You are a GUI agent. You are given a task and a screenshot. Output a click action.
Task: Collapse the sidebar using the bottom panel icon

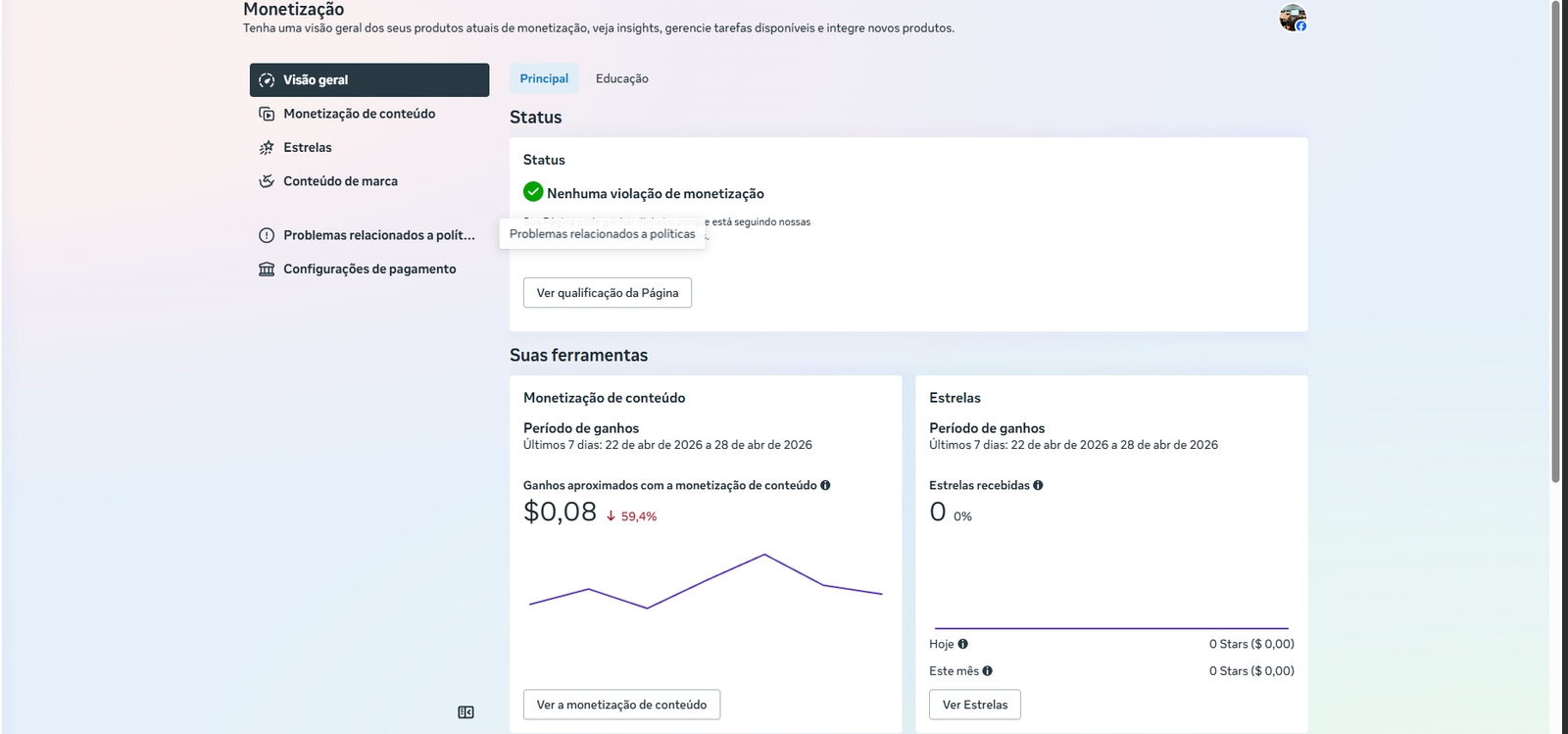[465, 712]
